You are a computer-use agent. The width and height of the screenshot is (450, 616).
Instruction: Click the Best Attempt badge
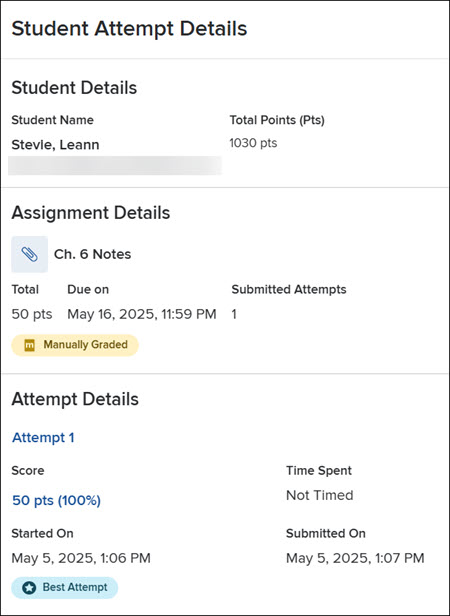click(x=64, y=588)
